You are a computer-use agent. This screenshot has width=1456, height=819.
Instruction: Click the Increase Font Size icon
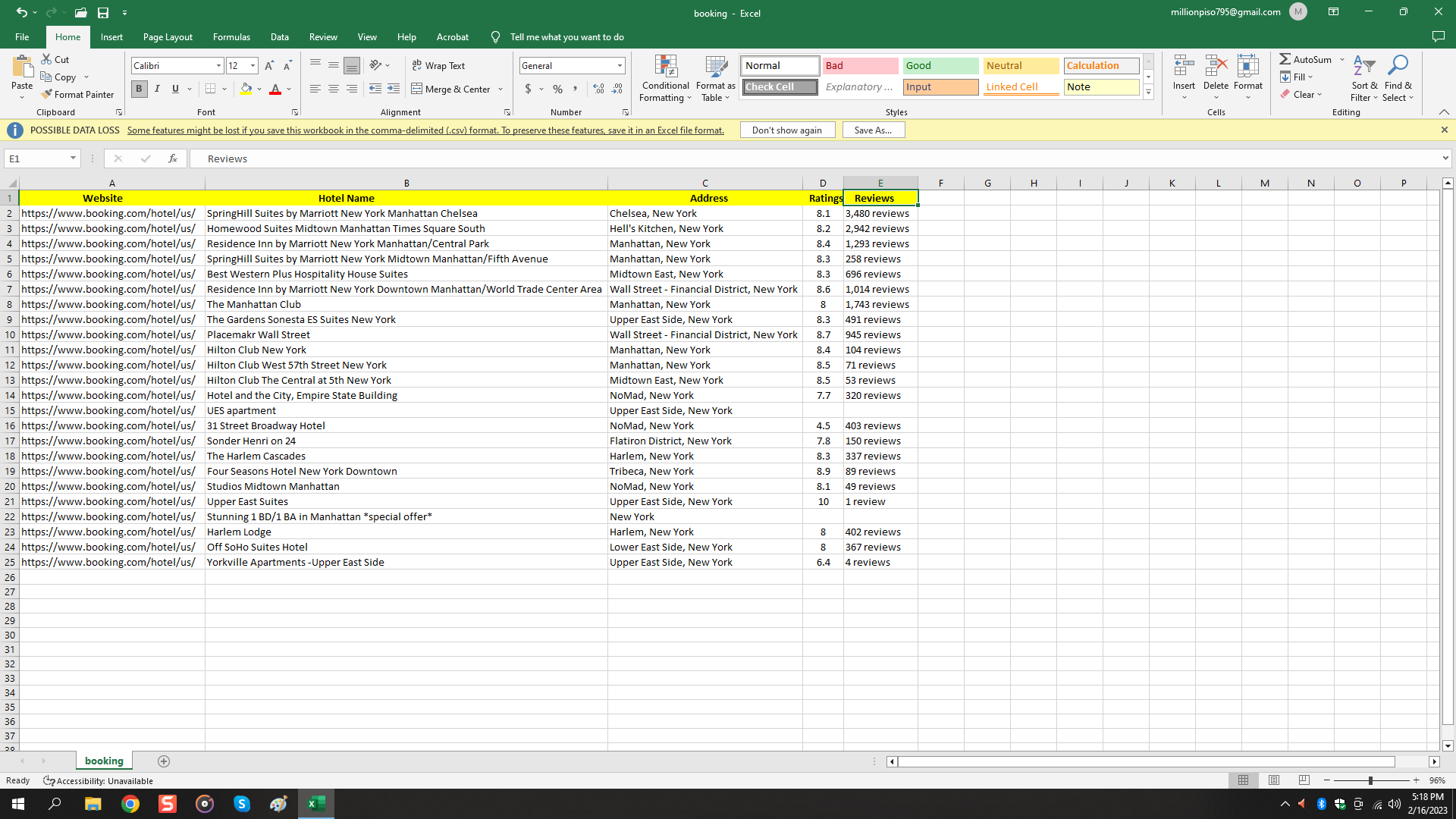[x=269, y=66]
